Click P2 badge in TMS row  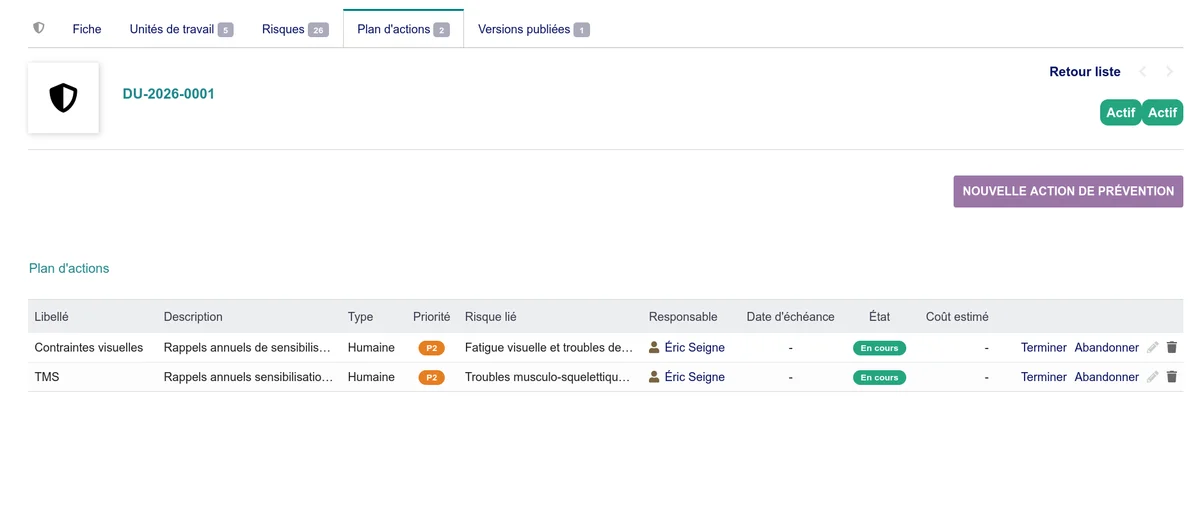click(432, 378)
